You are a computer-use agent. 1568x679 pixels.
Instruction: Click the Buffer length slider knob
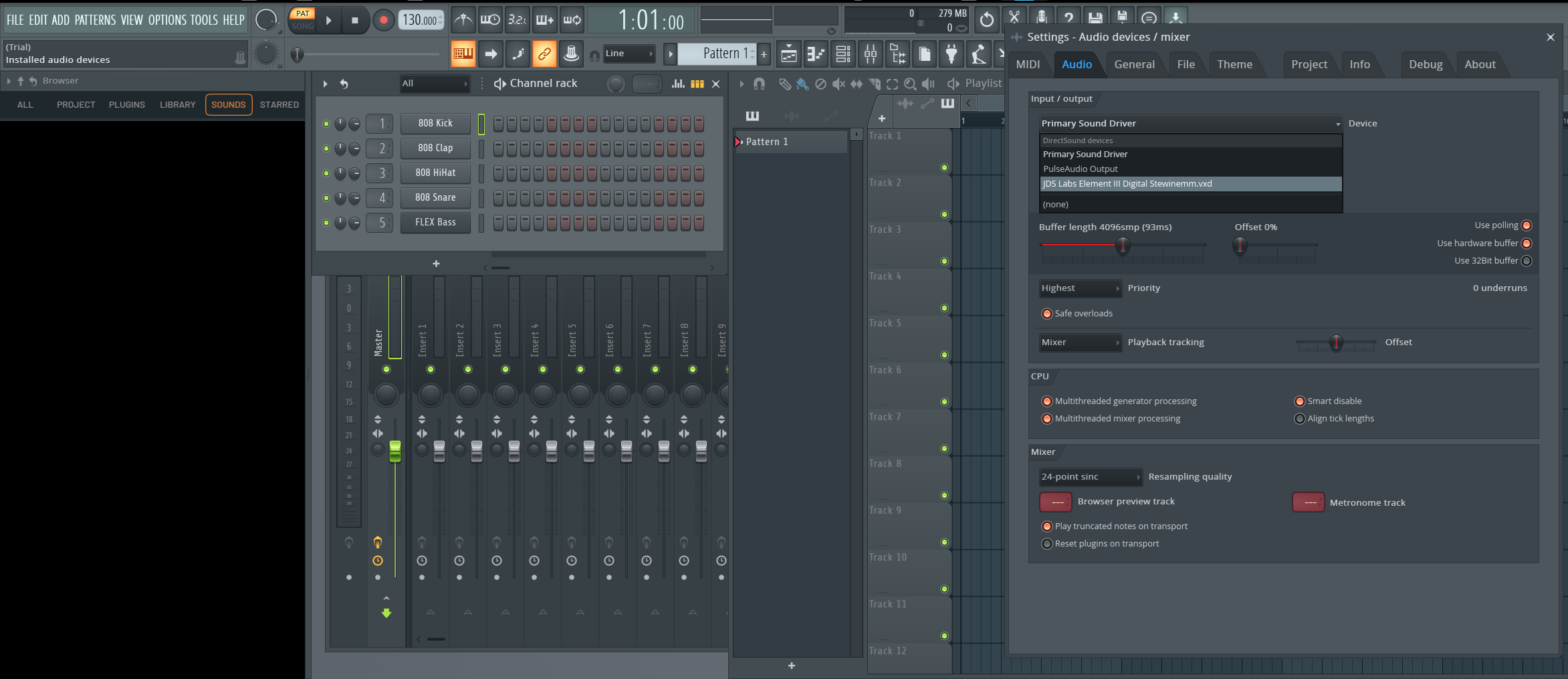point(1123,246)
